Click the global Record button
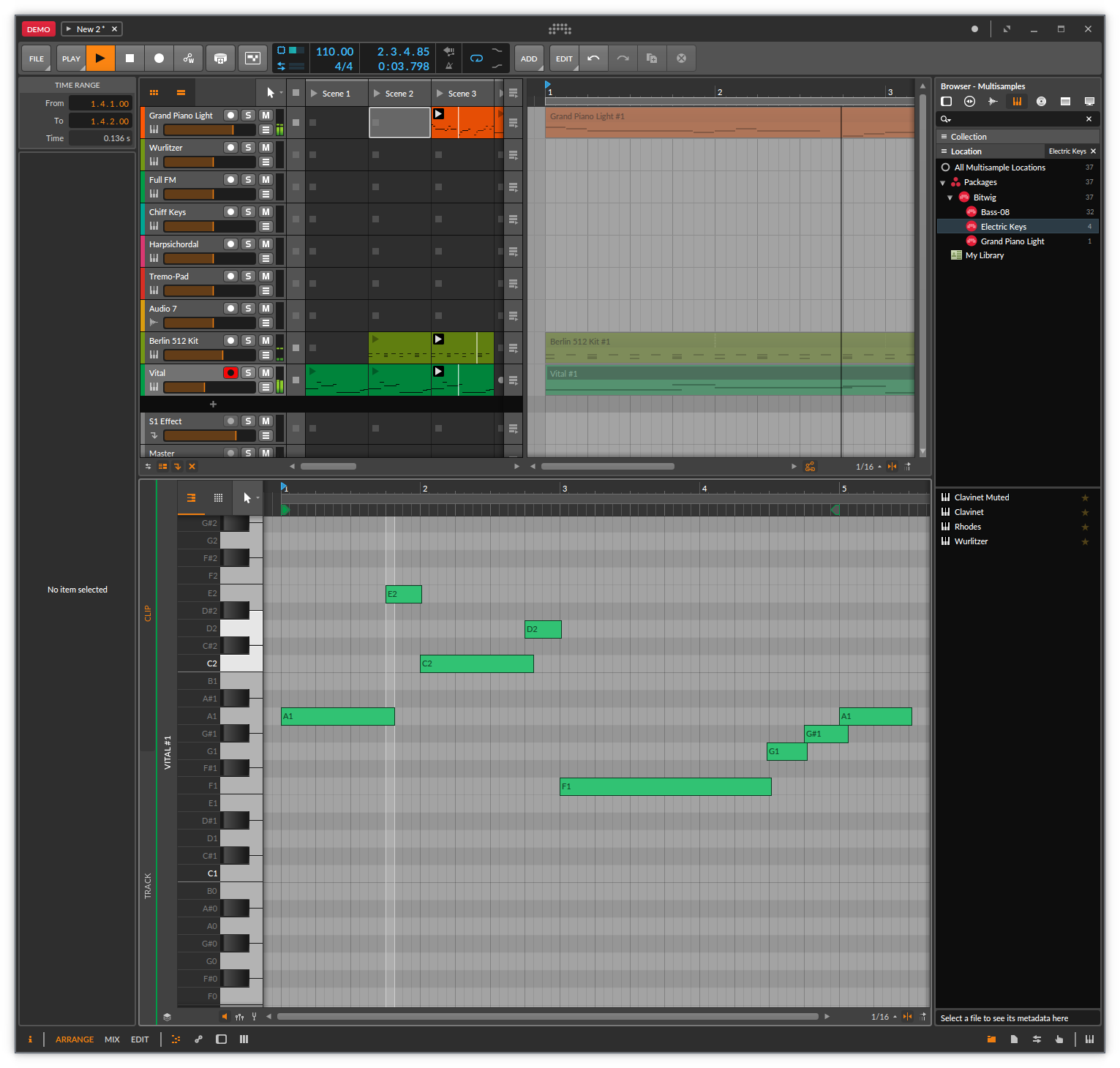 tap(159, 59)
